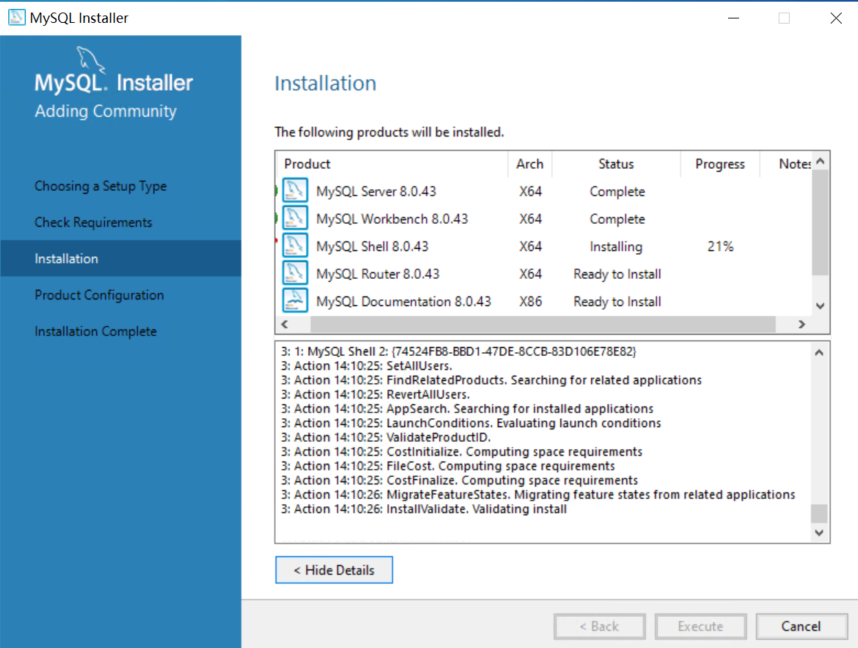Click the product table horizontal scrollbar thumb
This screenshot has height=648, width=858.
pos(543,324)
